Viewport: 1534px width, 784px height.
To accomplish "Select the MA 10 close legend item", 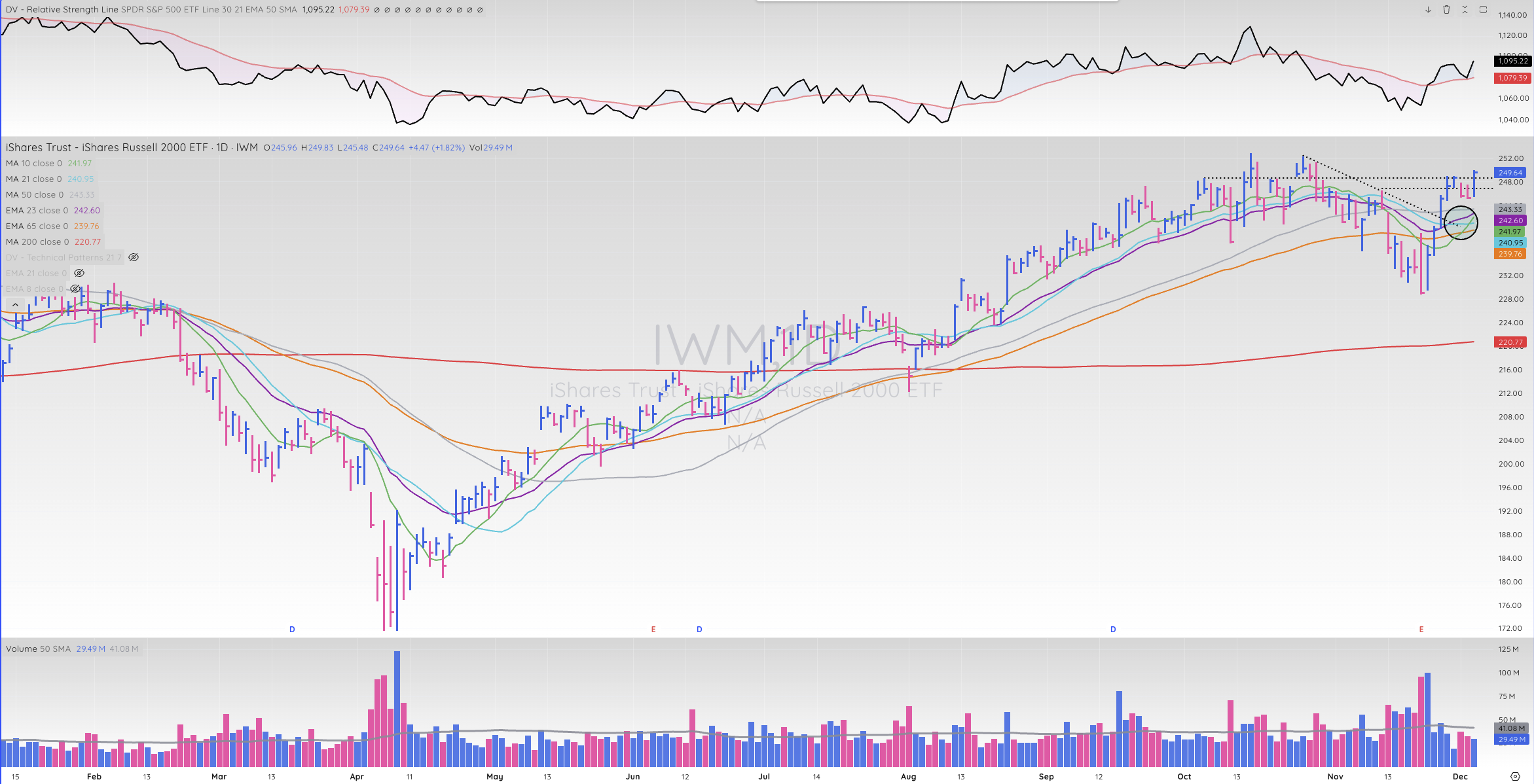I will (x=34, y=163).
